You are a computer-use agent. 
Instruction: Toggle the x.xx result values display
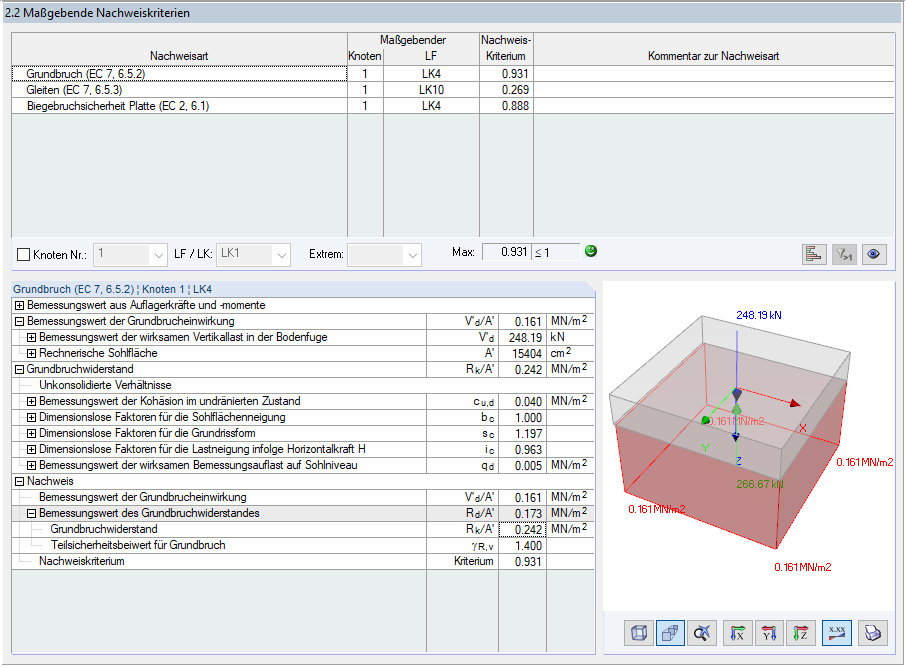click(837, 633)
